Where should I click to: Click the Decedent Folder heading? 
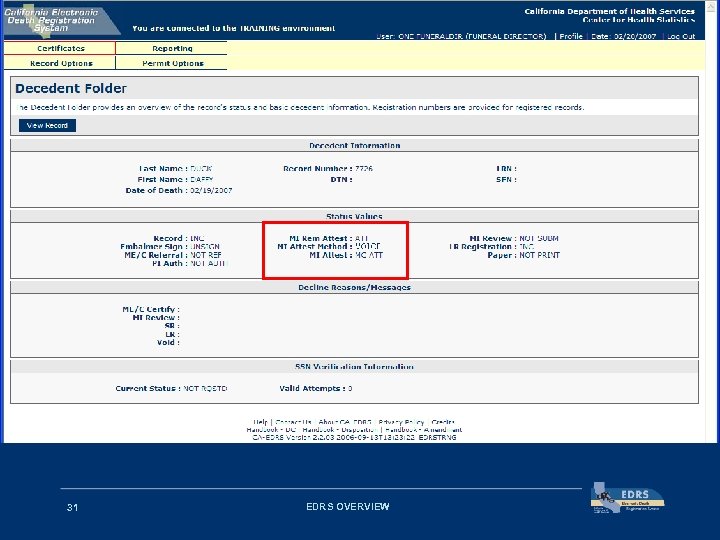[x=71, y=88]
